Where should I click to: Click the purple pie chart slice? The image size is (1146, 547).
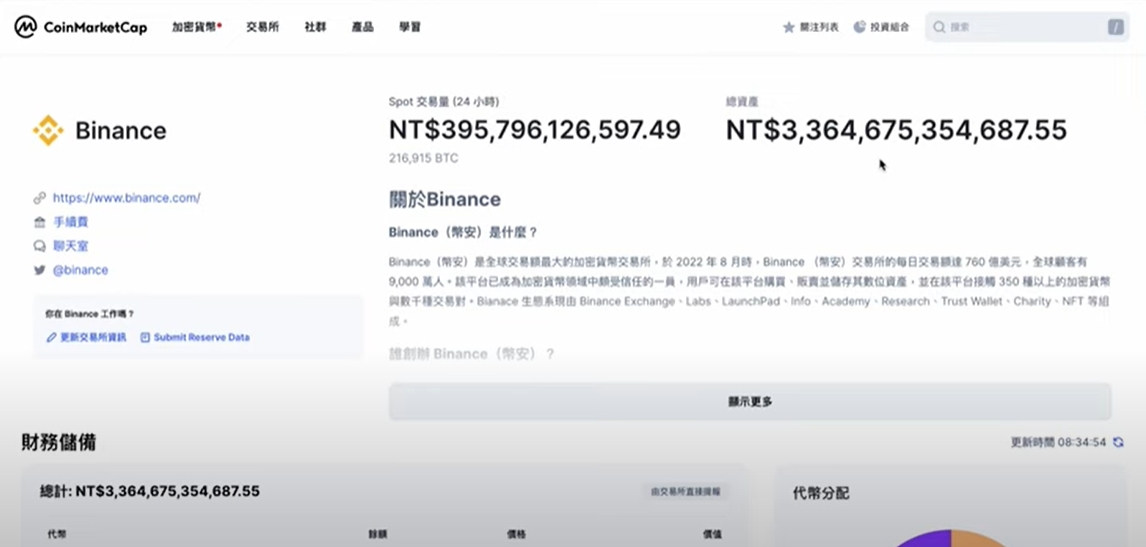click(x=925, y=539)
